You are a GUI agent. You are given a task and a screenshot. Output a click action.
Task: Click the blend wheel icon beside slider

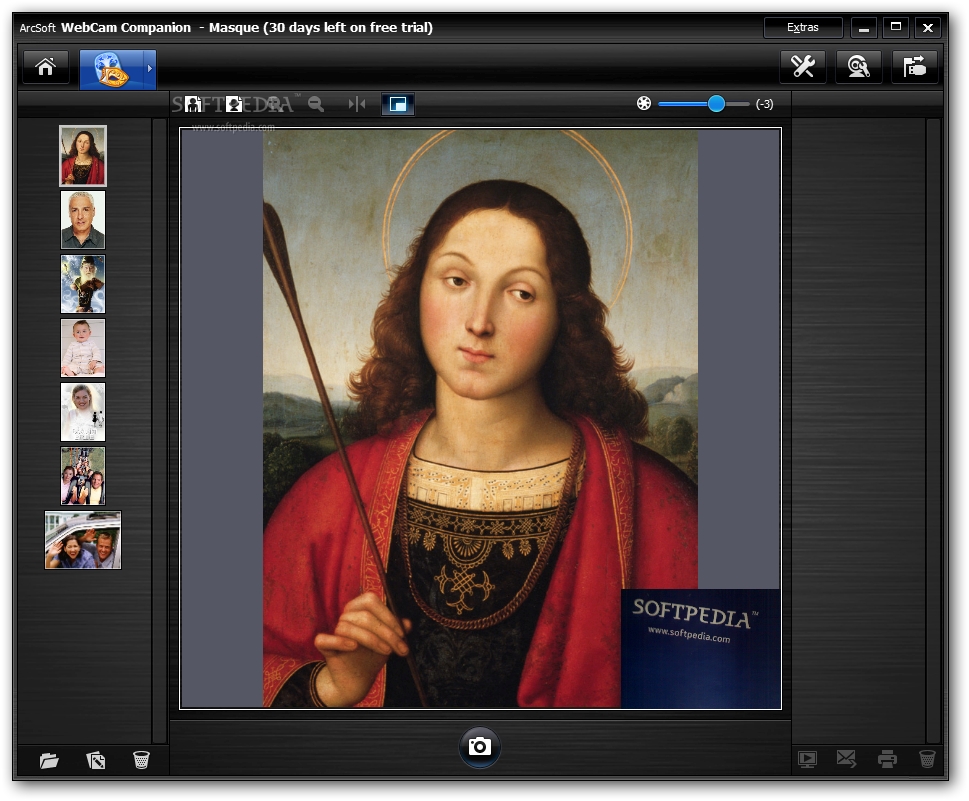tap(644, 103)
